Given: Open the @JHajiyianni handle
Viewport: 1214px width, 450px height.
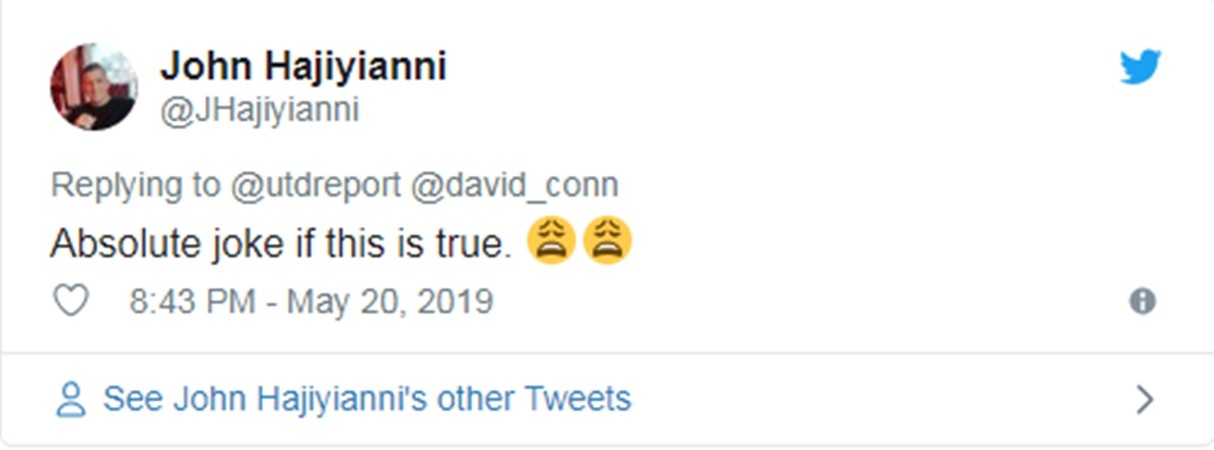Looking at the screenshot, I should pos(259,110).
